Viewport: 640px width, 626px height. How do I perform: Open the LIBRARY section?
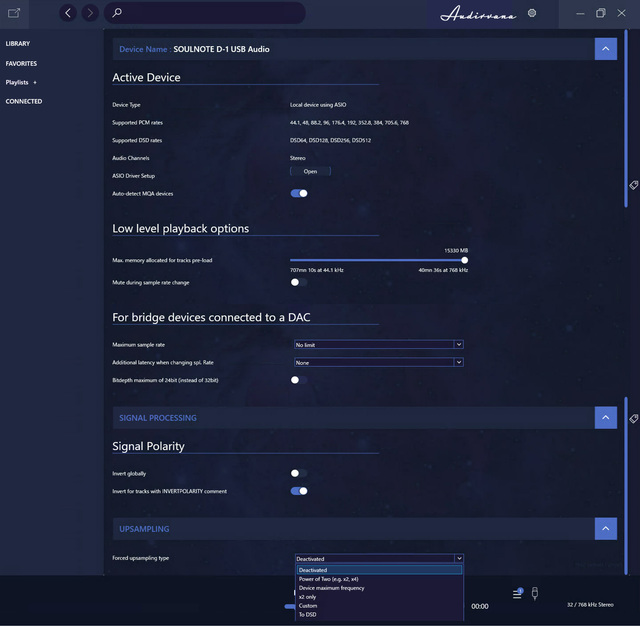[18, 44]
